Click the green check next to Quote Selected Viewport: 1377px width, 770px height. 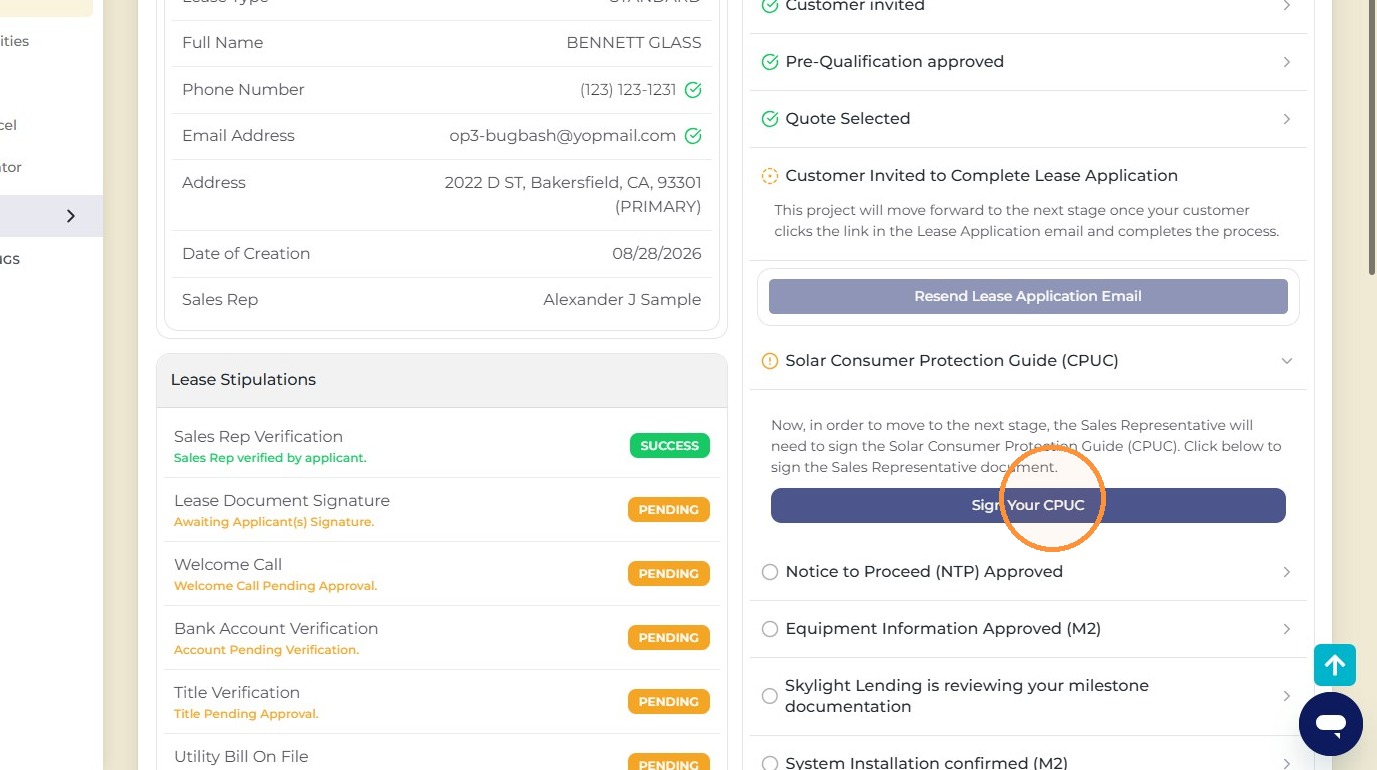770,119
